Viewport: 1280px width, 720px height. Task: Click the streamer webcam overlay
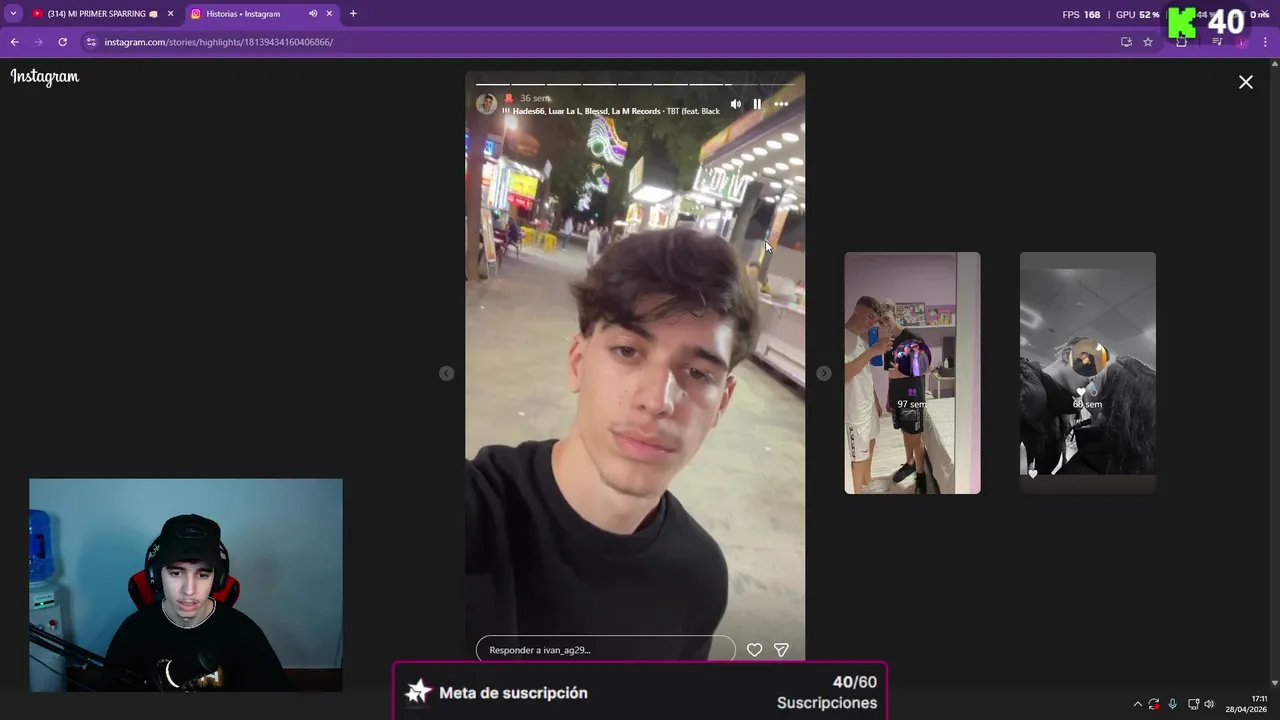[x=186, y=585]
